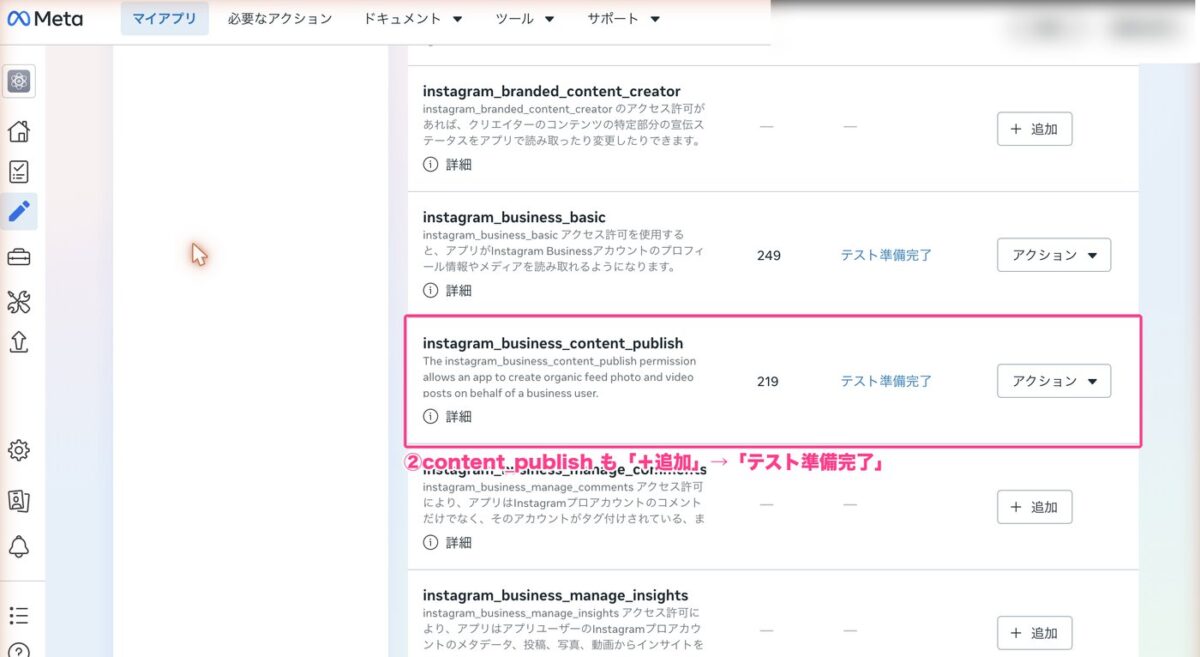Screen dimensions: 1200x657
Task: Expand the ツール dropdown menu
Action: coord(525,18)
